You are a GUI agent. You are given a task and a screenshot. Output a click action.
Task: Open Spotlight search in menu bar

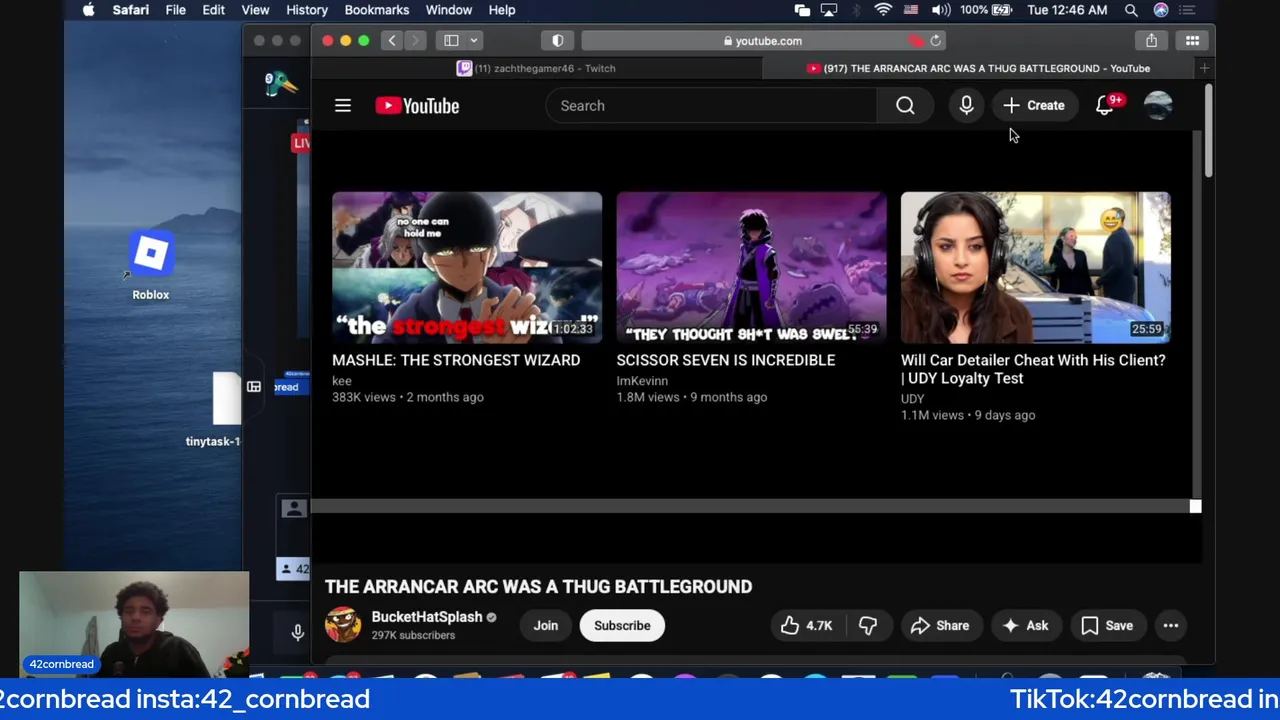pyautogui.click(x=1131, y=10)
